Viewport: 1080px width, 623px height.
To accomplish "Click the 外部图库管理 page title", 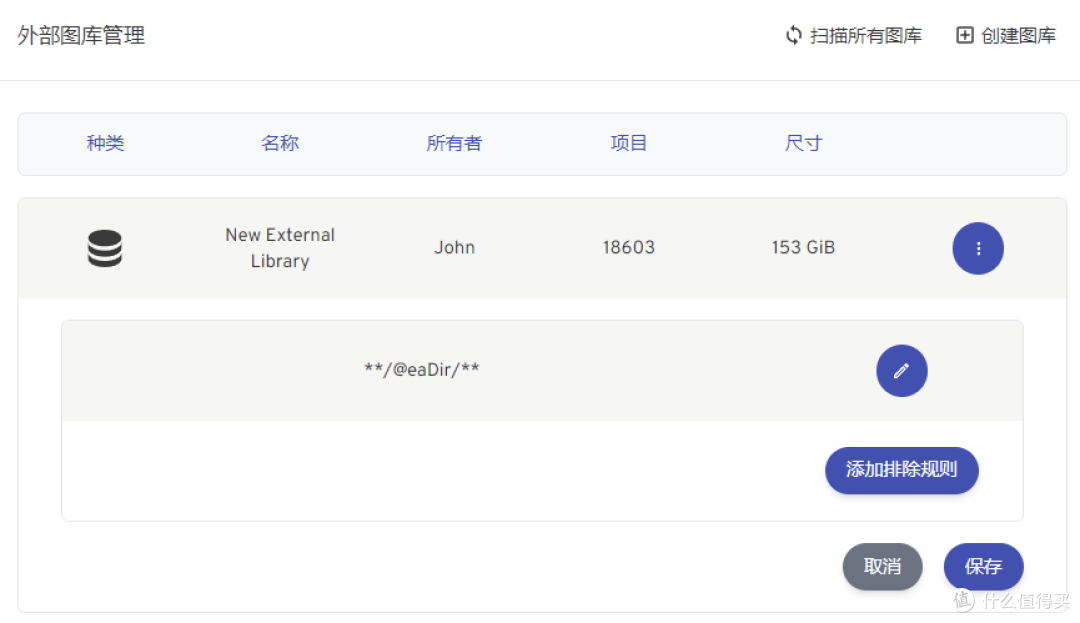I will click(81, 36).
